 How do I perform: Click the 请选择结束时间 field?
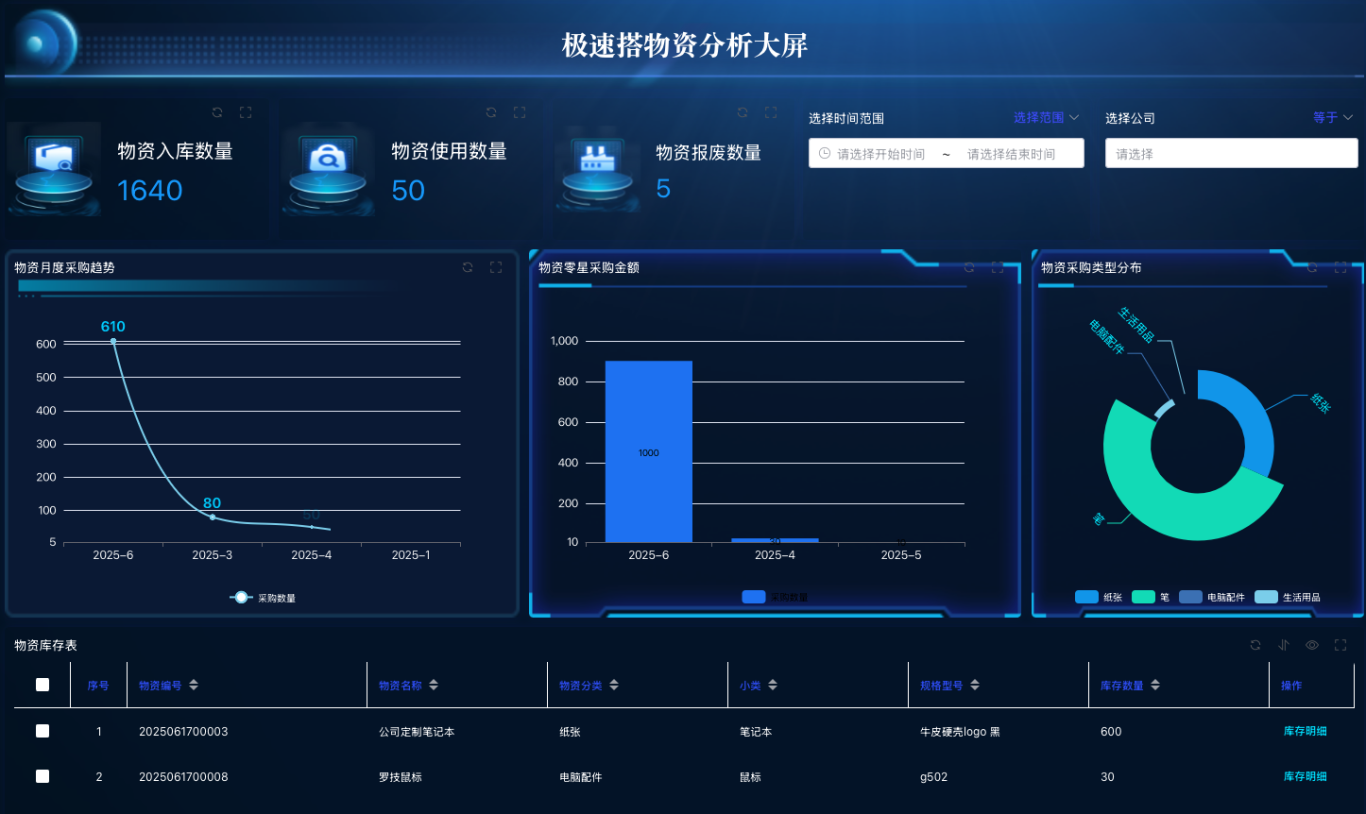(x=1011, y=154)
